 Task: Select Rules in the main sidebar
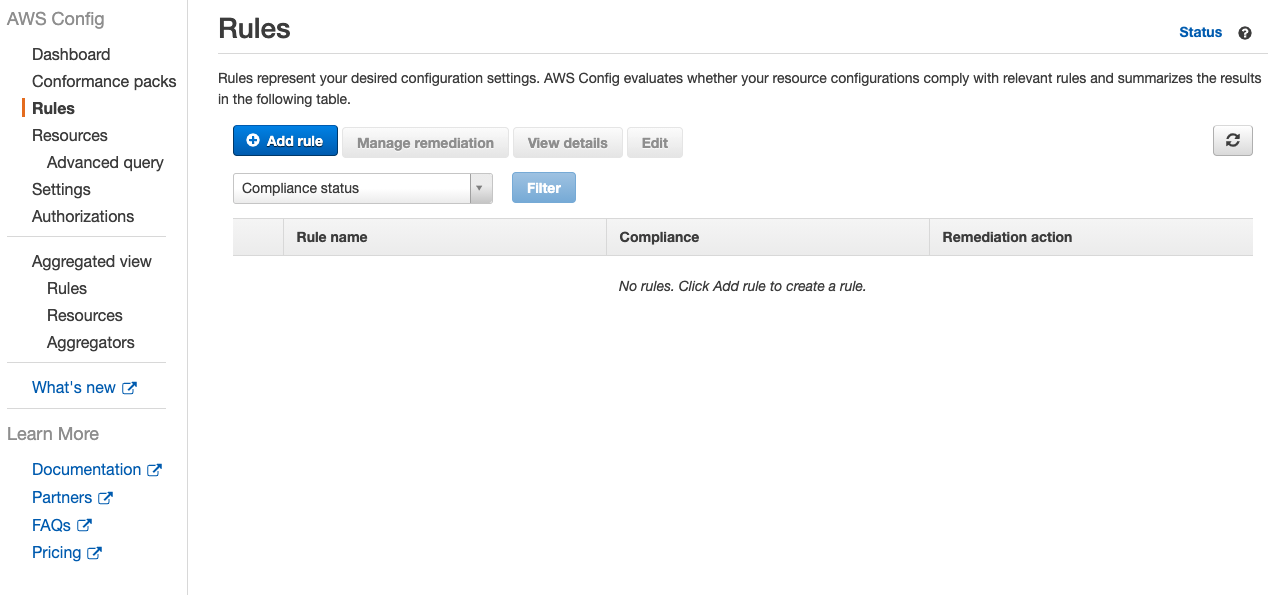[55, 108]
